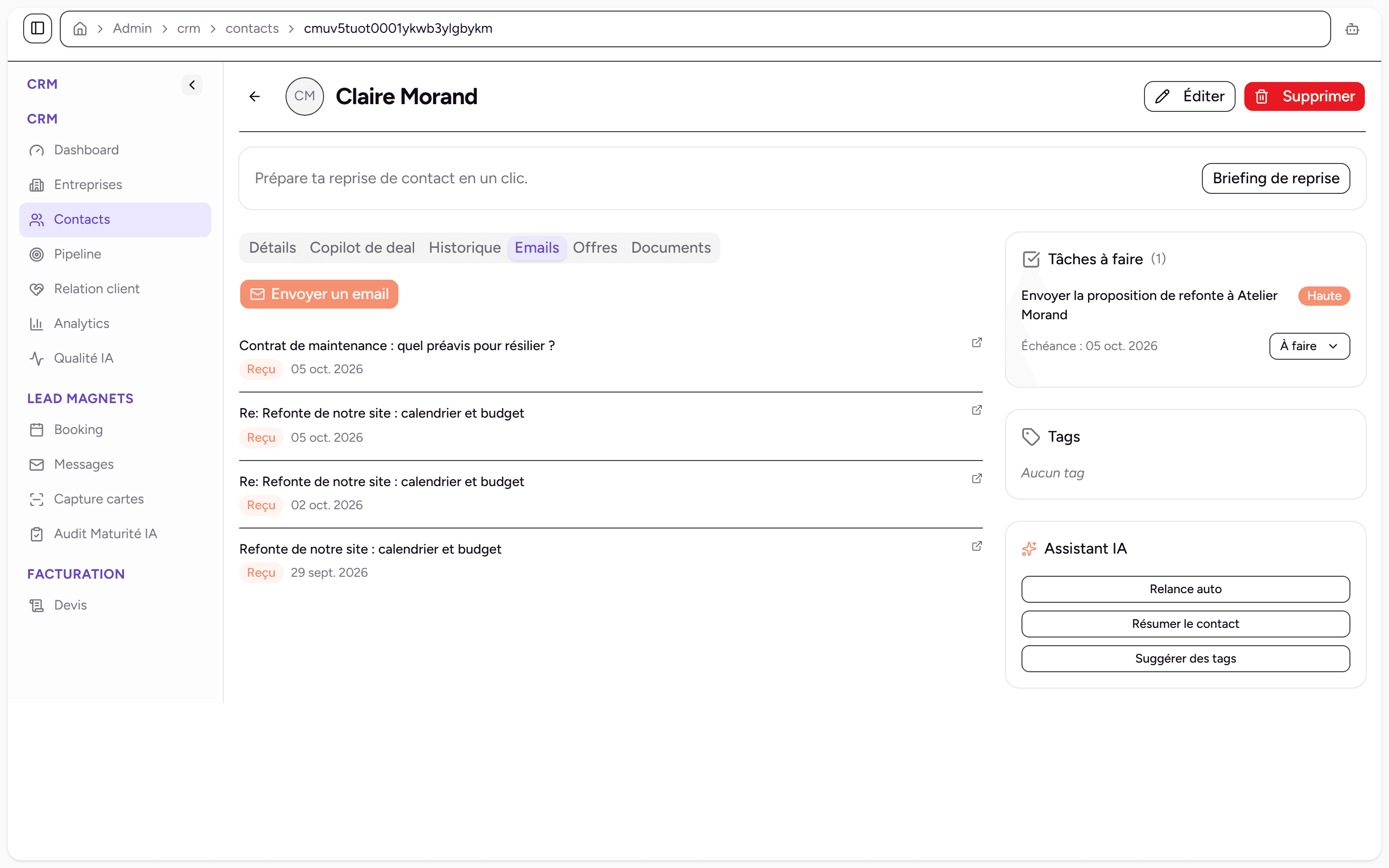Screen dimensions: 1389x868
Task: Click the Éditer button
Action: (x=1189, y=96)
